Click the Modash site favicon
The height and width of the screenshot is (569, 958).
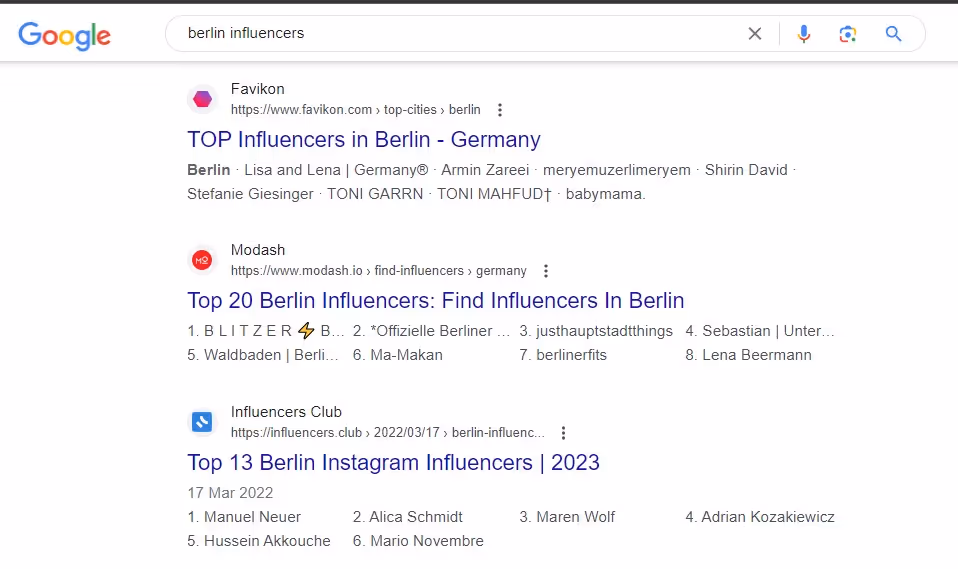pyautogui.click(x=202, y=260)
